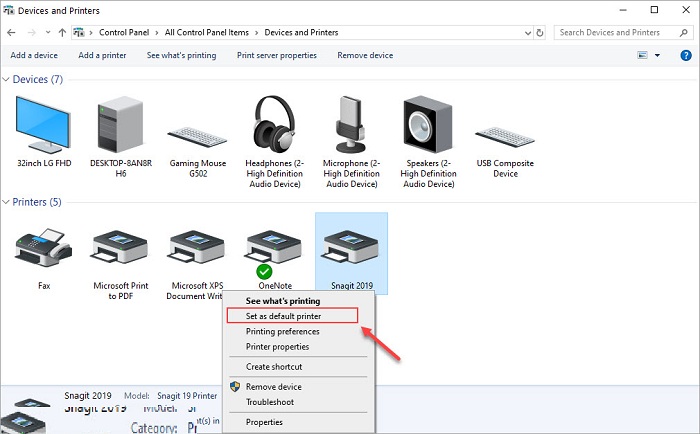Collapse the Printers (5) section
This screenshot has width=700, height=434.
pyautogui.click(x=6, y=202)
